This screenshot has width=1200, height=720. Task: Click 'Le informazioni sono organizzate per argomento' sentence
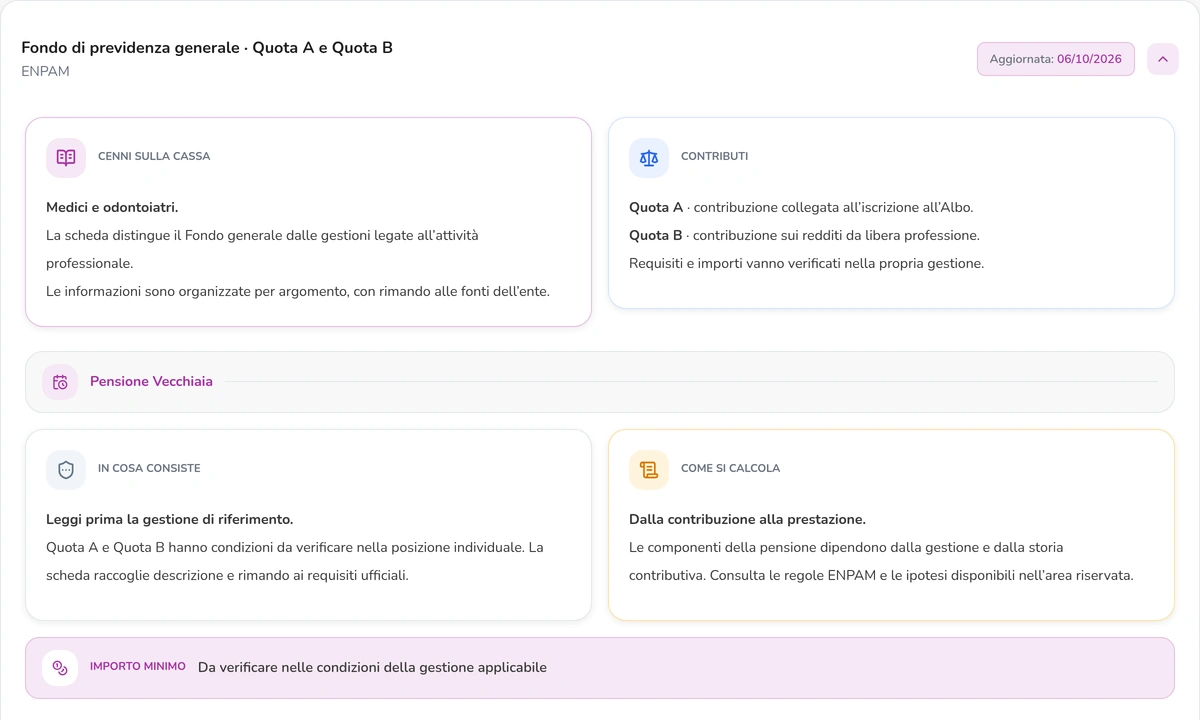(x=298, y=292)
